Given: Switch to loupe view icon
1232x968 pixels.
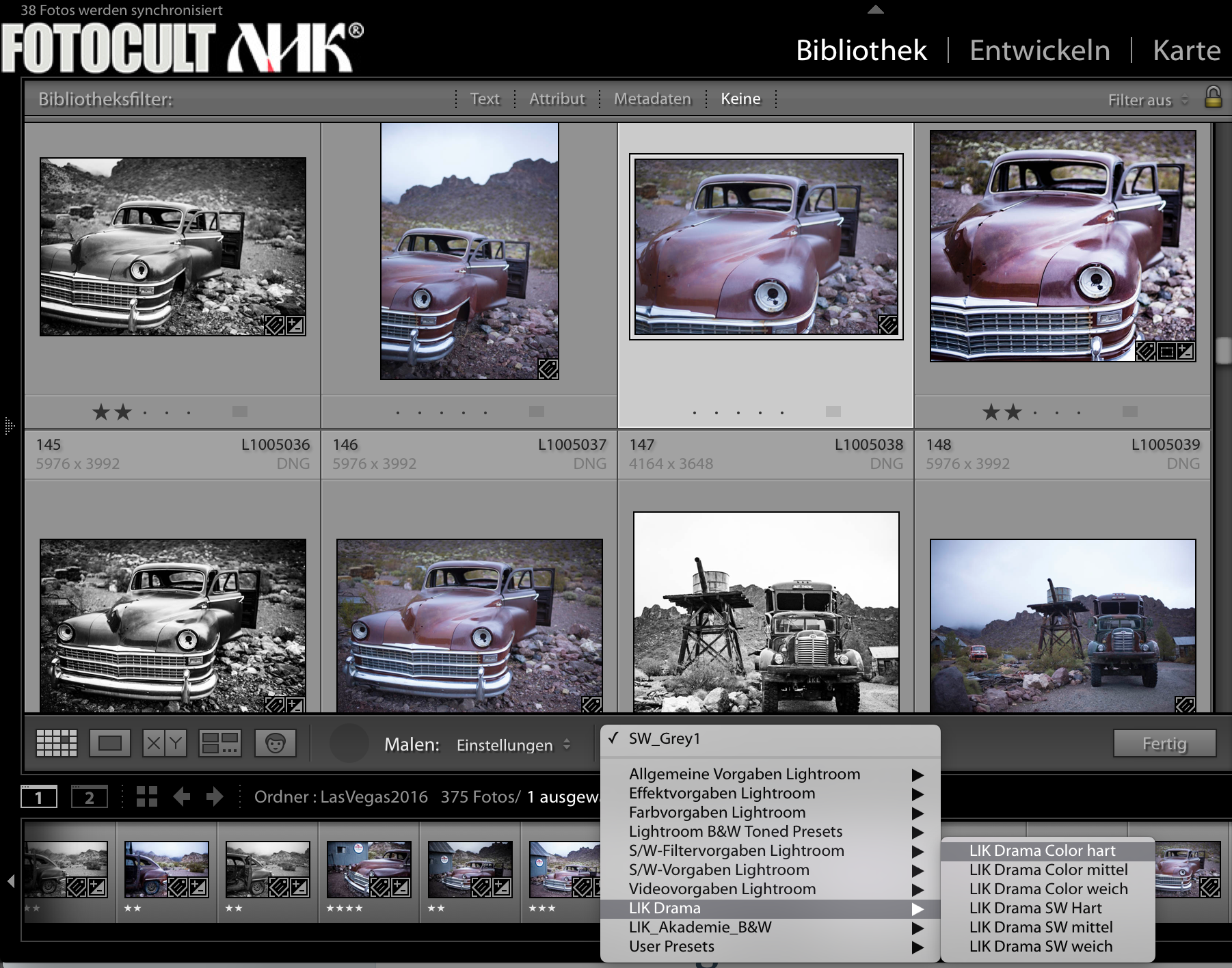Looking at the screenshot, I should click(x=109, y=743).
